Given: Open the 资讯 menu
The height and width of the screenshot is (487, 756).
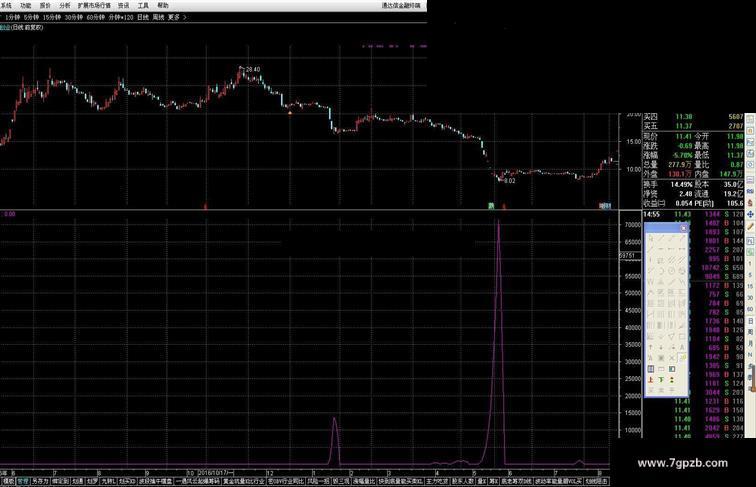Looking at the screenshot, I should (124, 5).
